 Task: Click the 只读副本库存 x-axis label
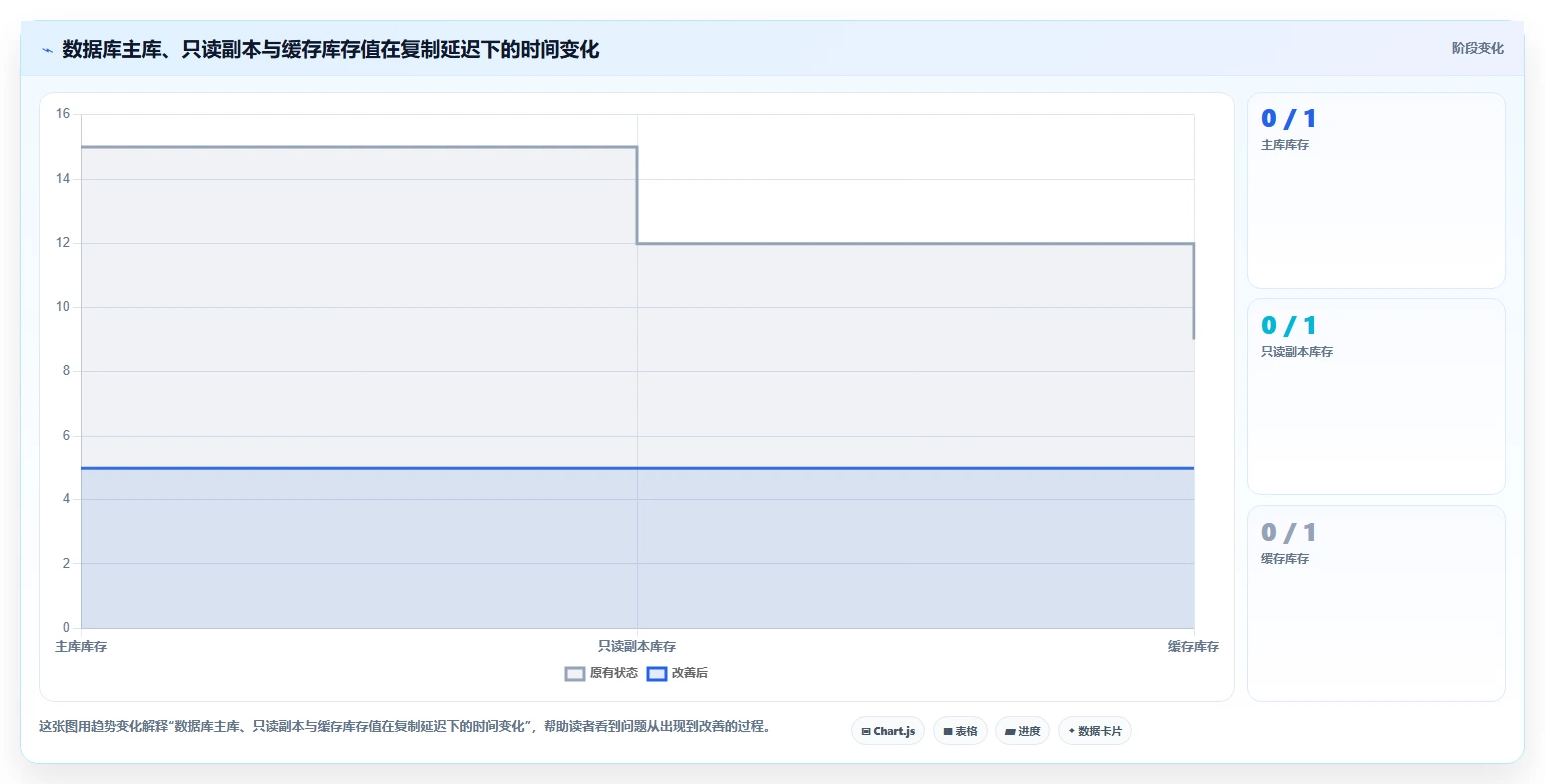click(637, 647)
